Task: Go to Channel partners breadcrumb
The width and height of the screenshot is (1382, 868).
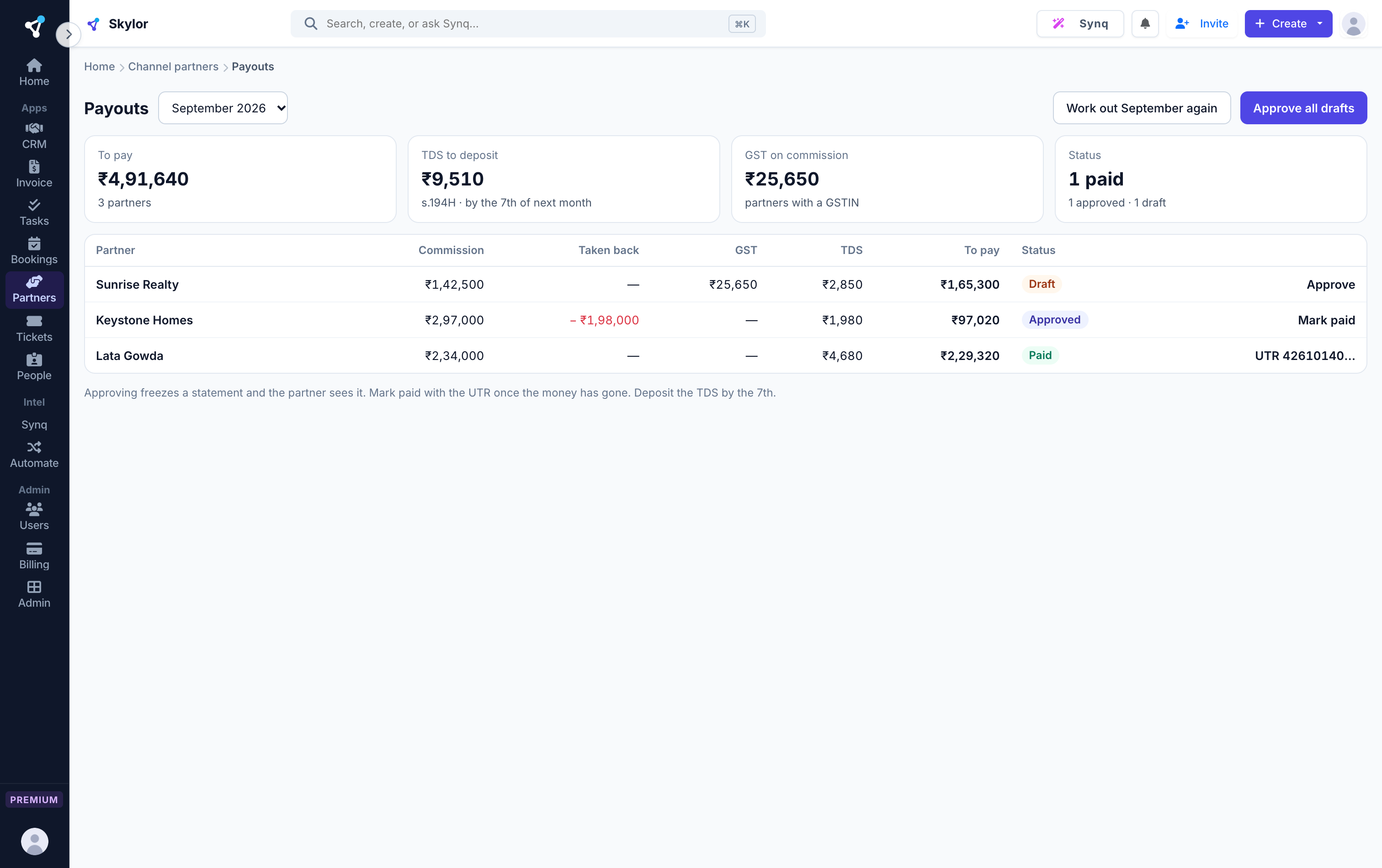Action: coord(173,67)
